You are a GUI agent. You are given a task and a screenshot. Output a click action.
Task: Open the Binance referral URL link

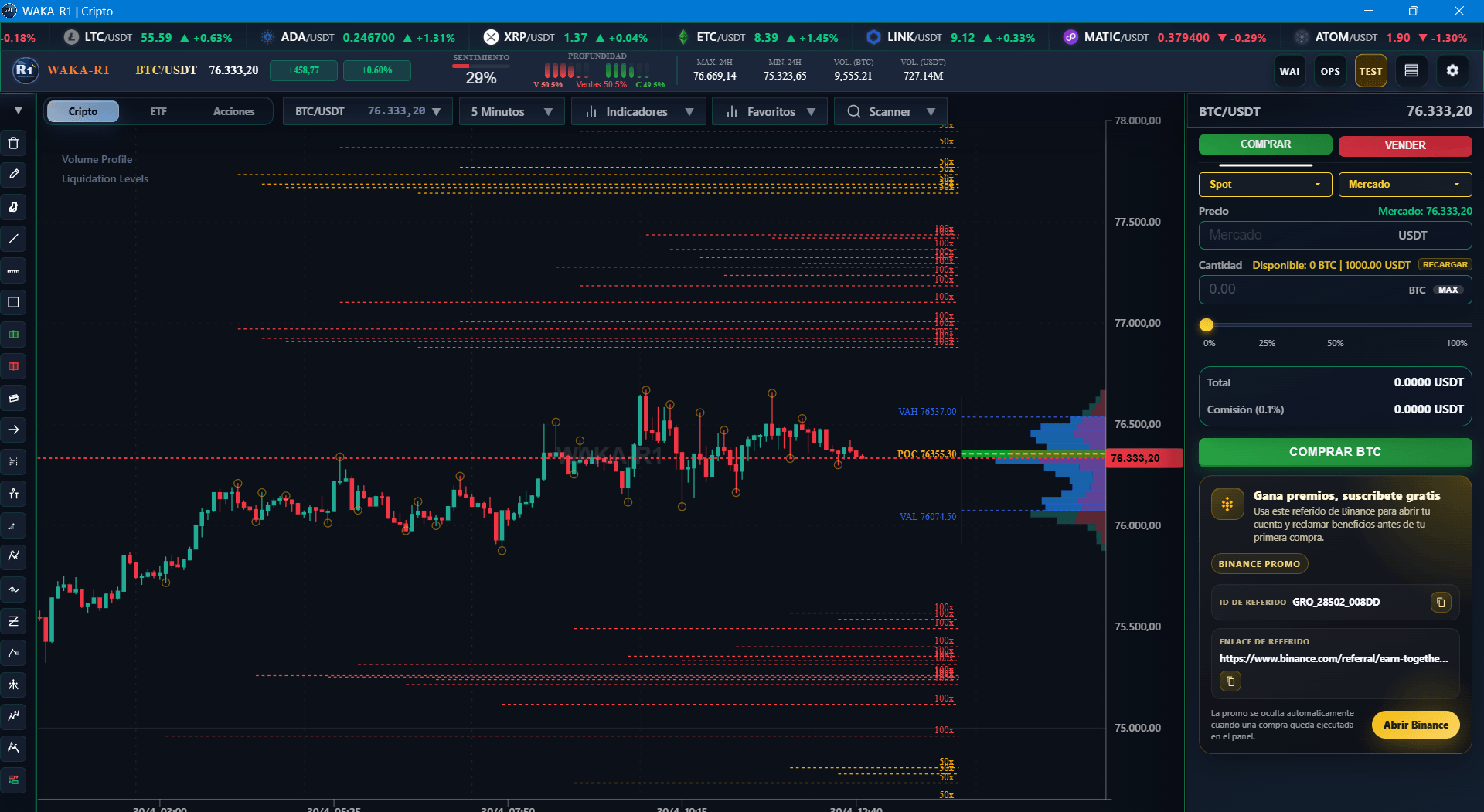coord(1333,659)
